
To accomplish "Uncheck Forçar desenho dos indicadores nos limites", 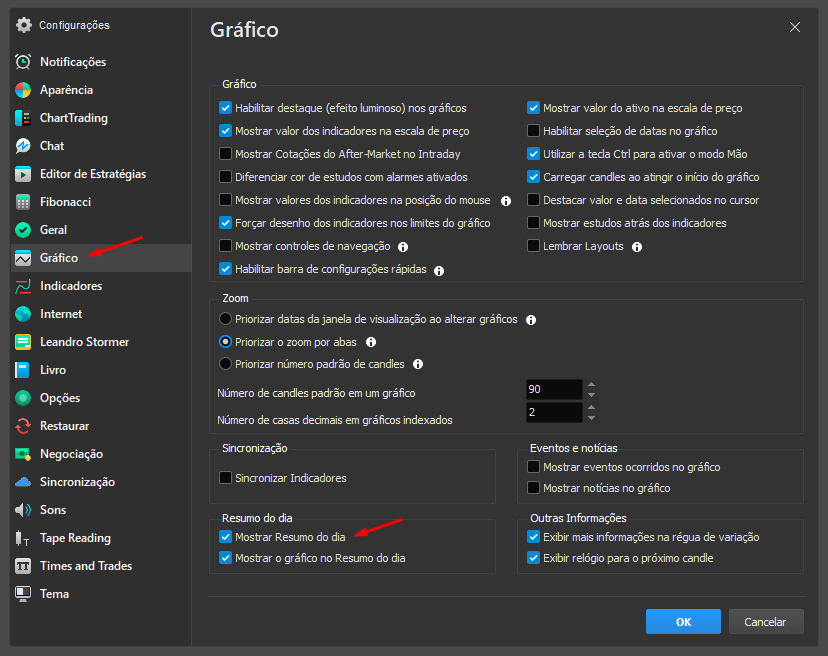I will point(225,222).
